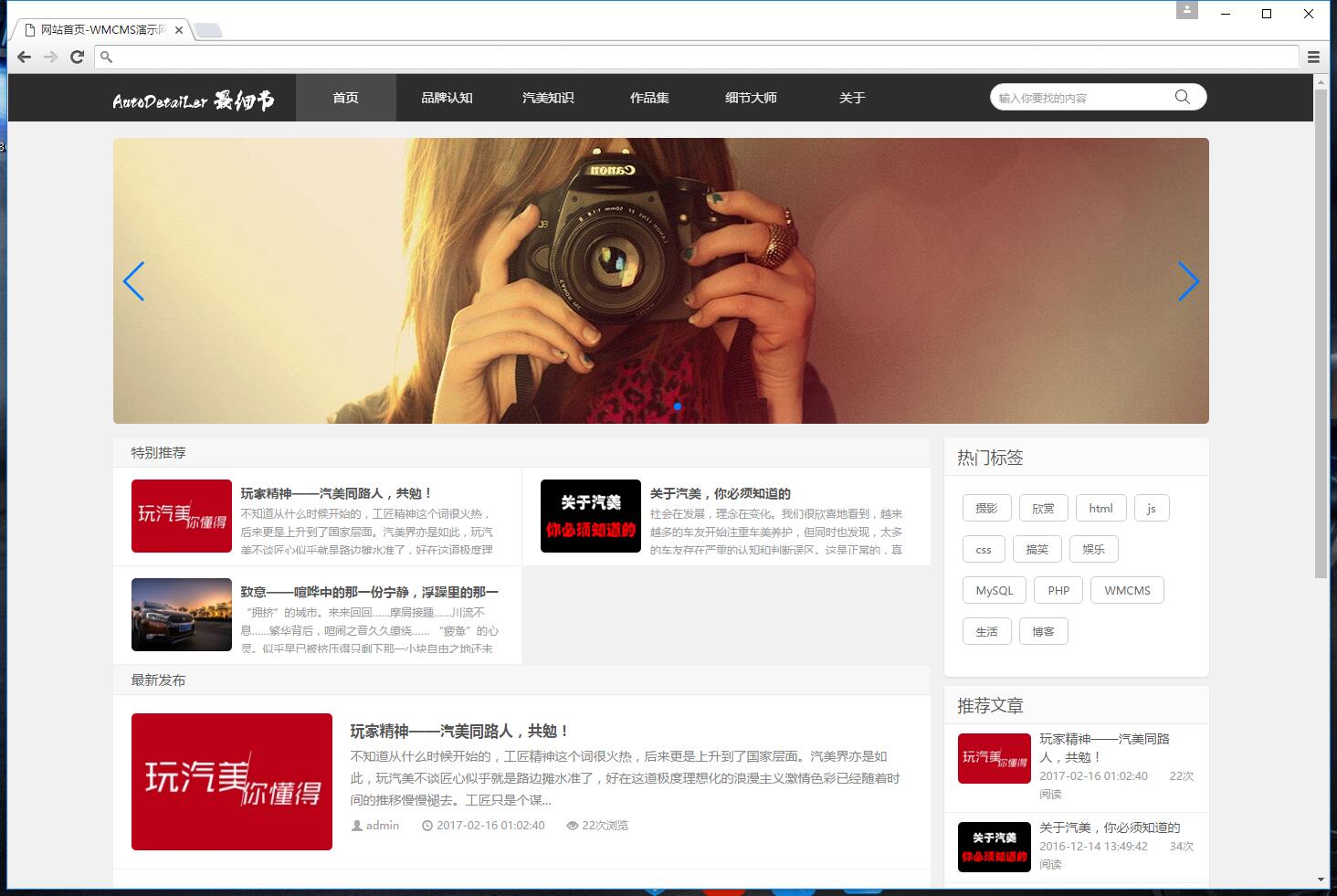
Task: Show next slide with right carousel arrow
Action: tap(1188, 281)
